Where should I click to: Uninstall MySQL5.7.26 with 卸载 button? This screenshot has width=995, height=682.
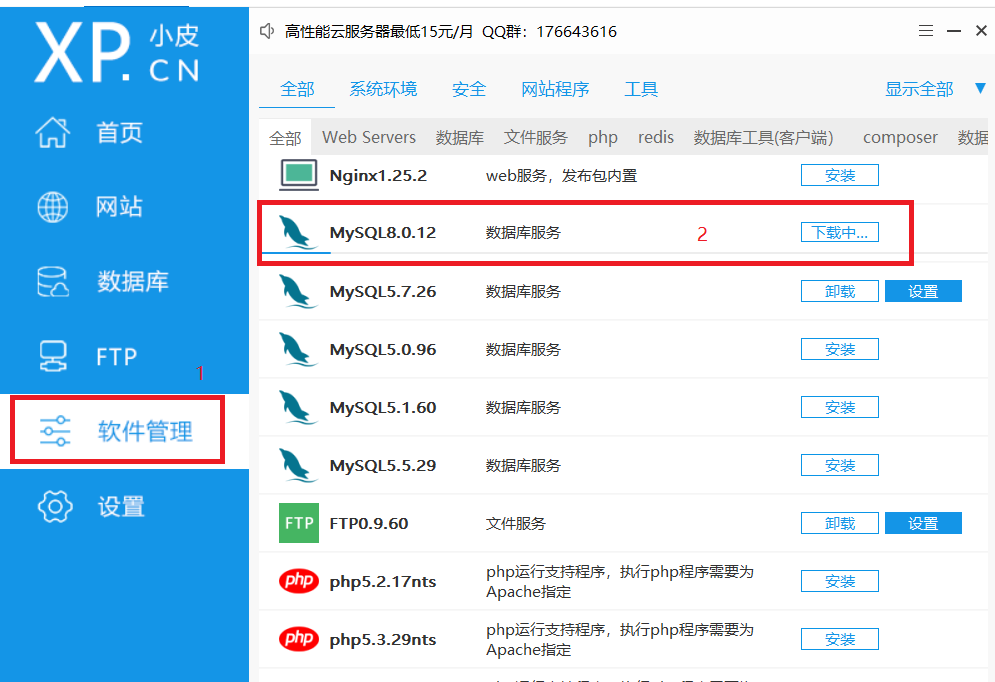click(840, 291)
